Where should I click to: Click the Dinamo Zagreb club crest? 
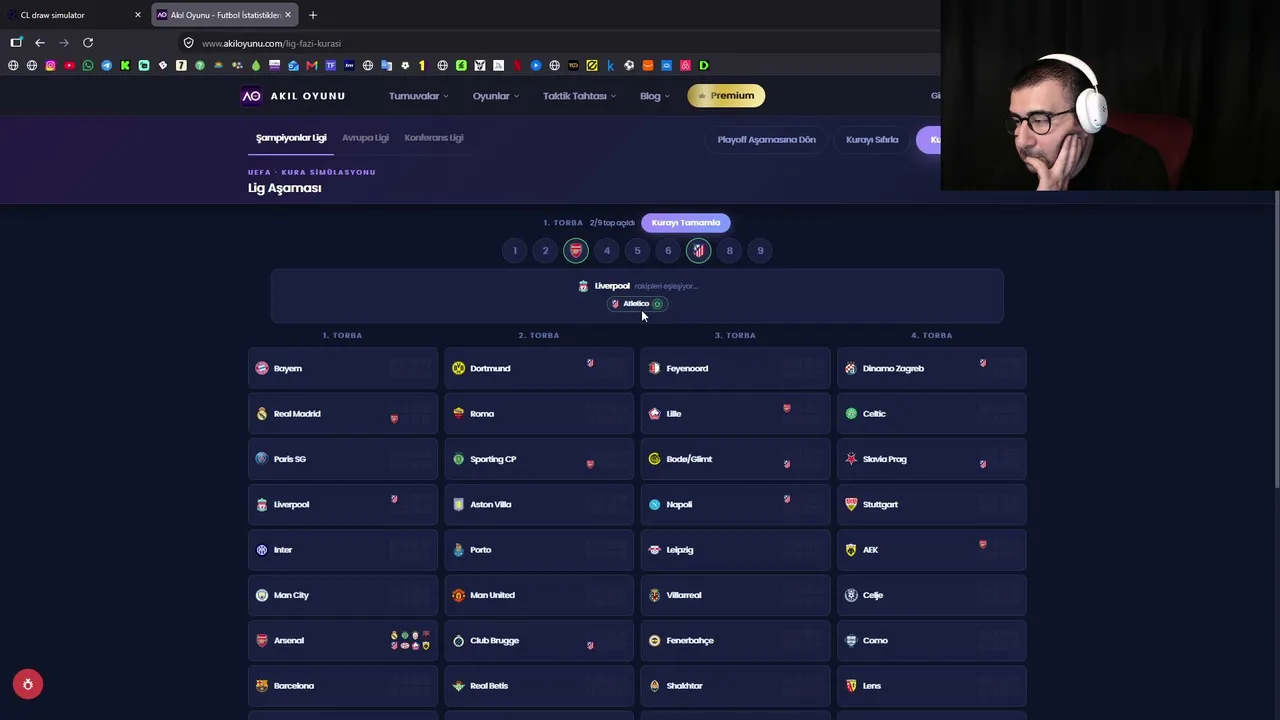point(851,369)
